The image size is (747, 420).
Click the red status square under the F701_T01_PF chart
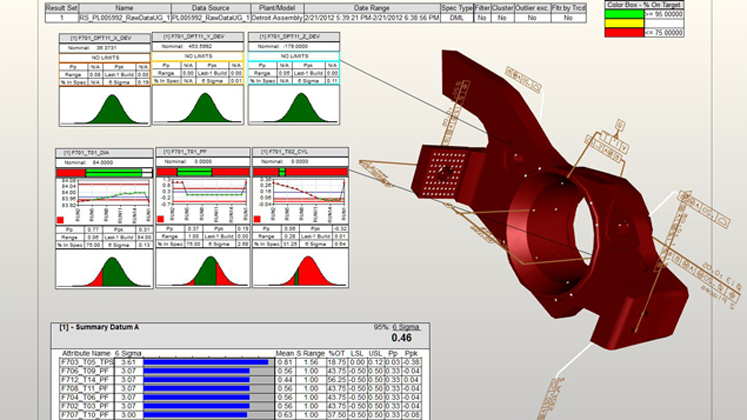pyautogui.click(x=161, y=219)
